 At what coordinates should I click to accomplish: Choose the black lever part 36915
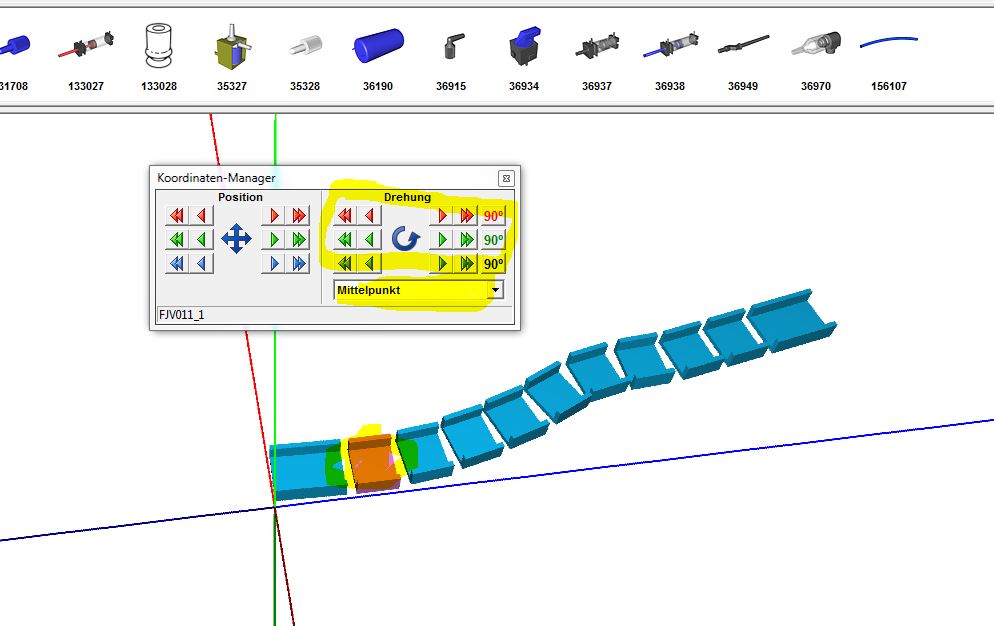451,46
